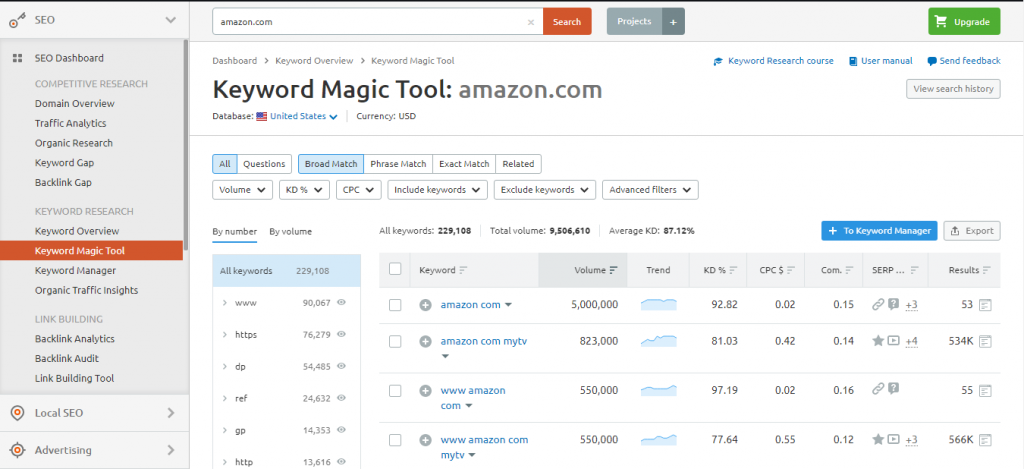Click the trend sparkline in the 97.19 KD row
This screenshot has width=1024, height=469.
click(658, 391)
